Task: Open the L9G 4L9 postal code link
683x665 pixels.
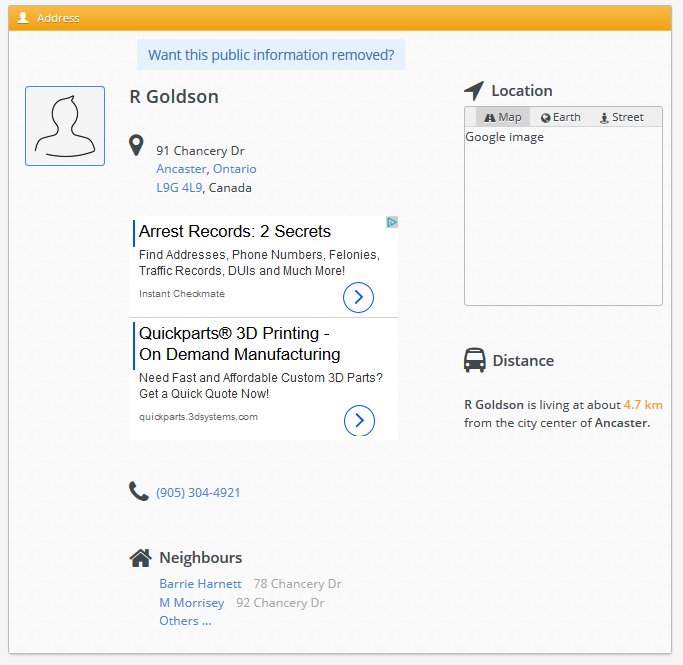Action: [x=179, y=188]
